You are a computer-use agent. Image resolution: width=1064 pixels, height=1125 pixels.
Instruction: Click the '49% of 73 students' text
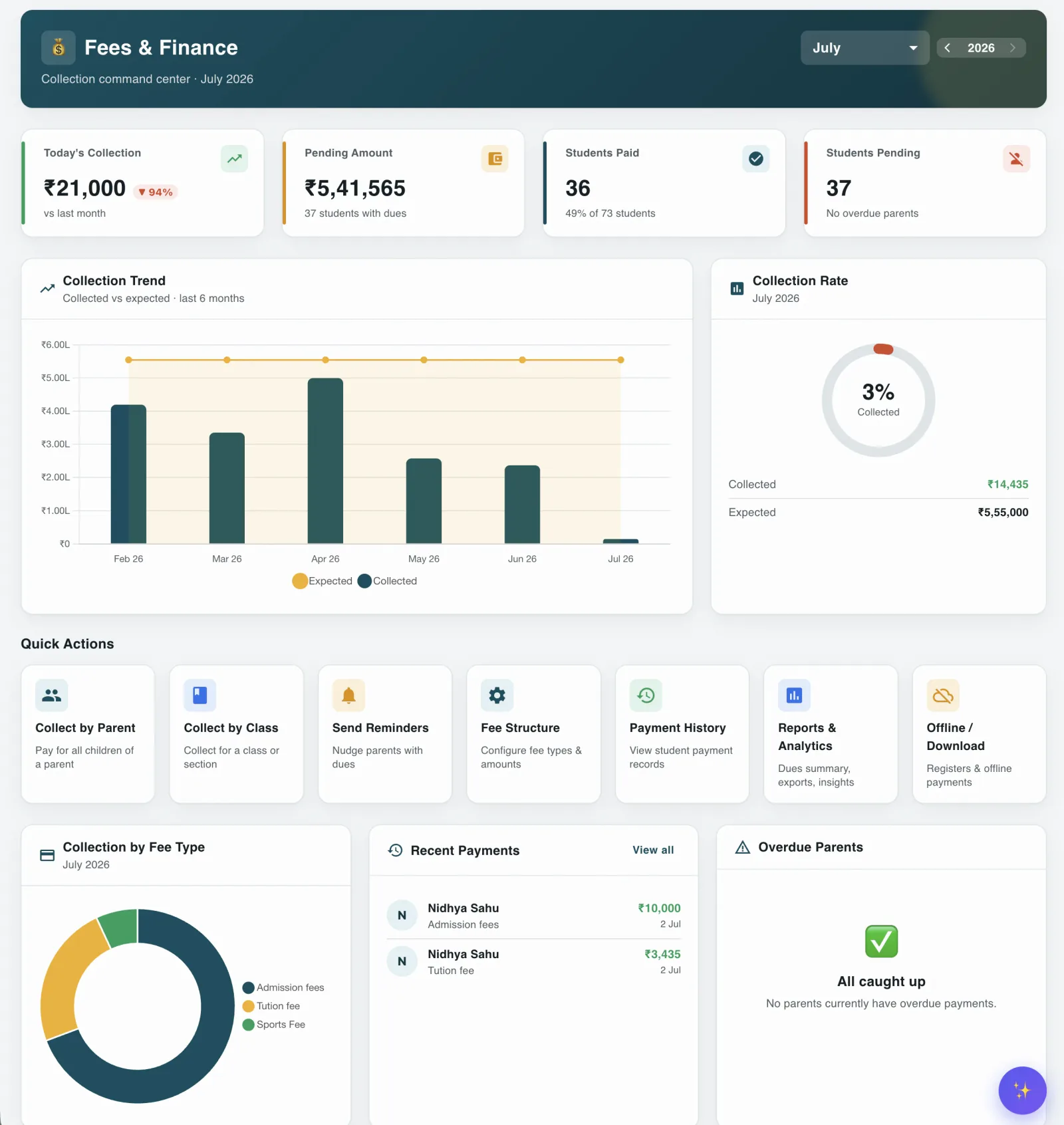[610, 213]
